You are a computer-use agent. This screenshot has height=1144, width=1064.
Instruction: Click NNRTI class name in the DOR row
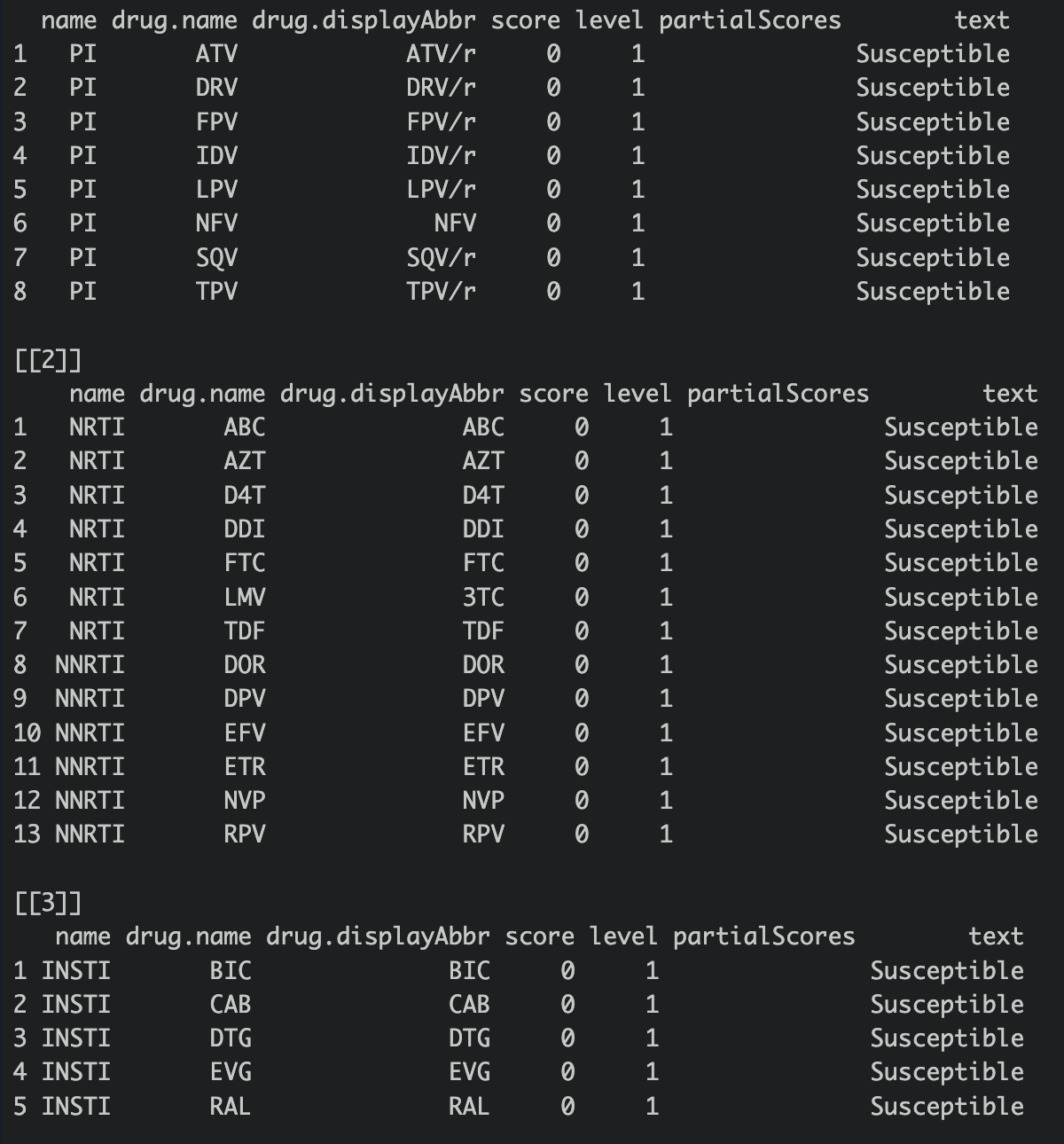pyautogui.click(x=90, y=665)
